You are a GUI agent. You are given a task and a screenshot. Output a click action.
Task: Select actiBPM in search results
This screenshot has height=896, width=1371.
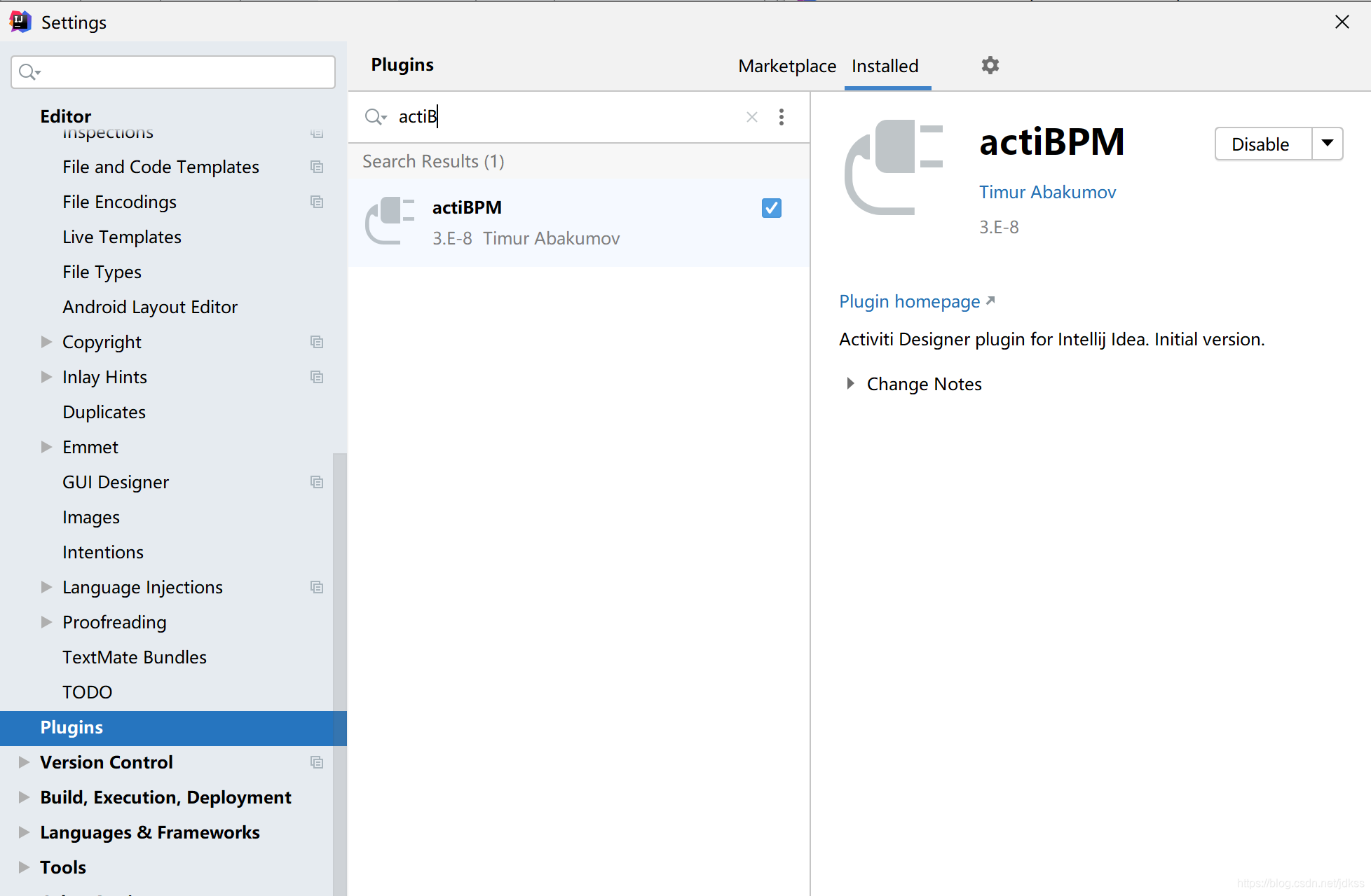click(x=579, y=223)
